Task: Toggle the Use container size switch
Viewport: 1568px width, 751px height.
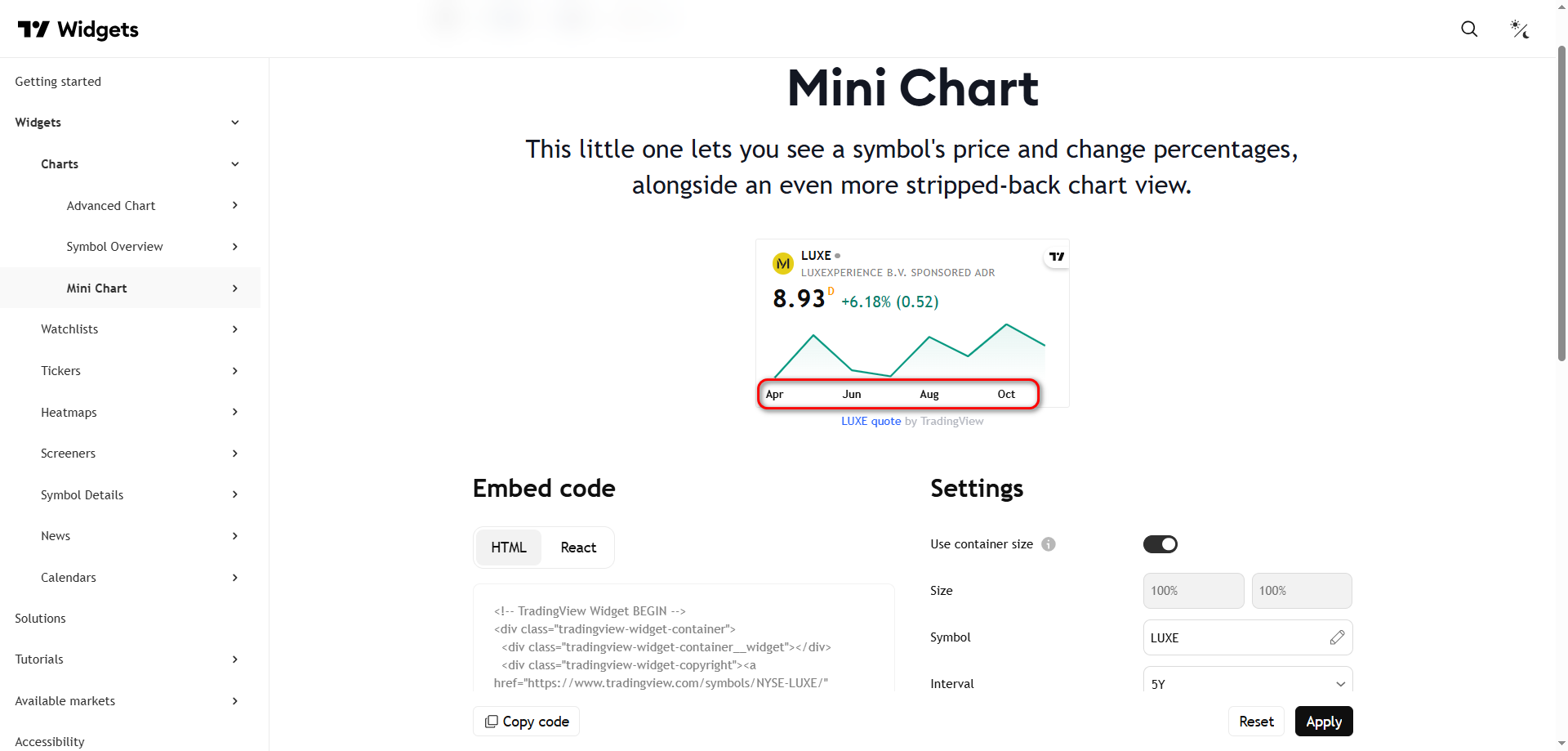Action: pyautogui.click(x=1160, y=544)
